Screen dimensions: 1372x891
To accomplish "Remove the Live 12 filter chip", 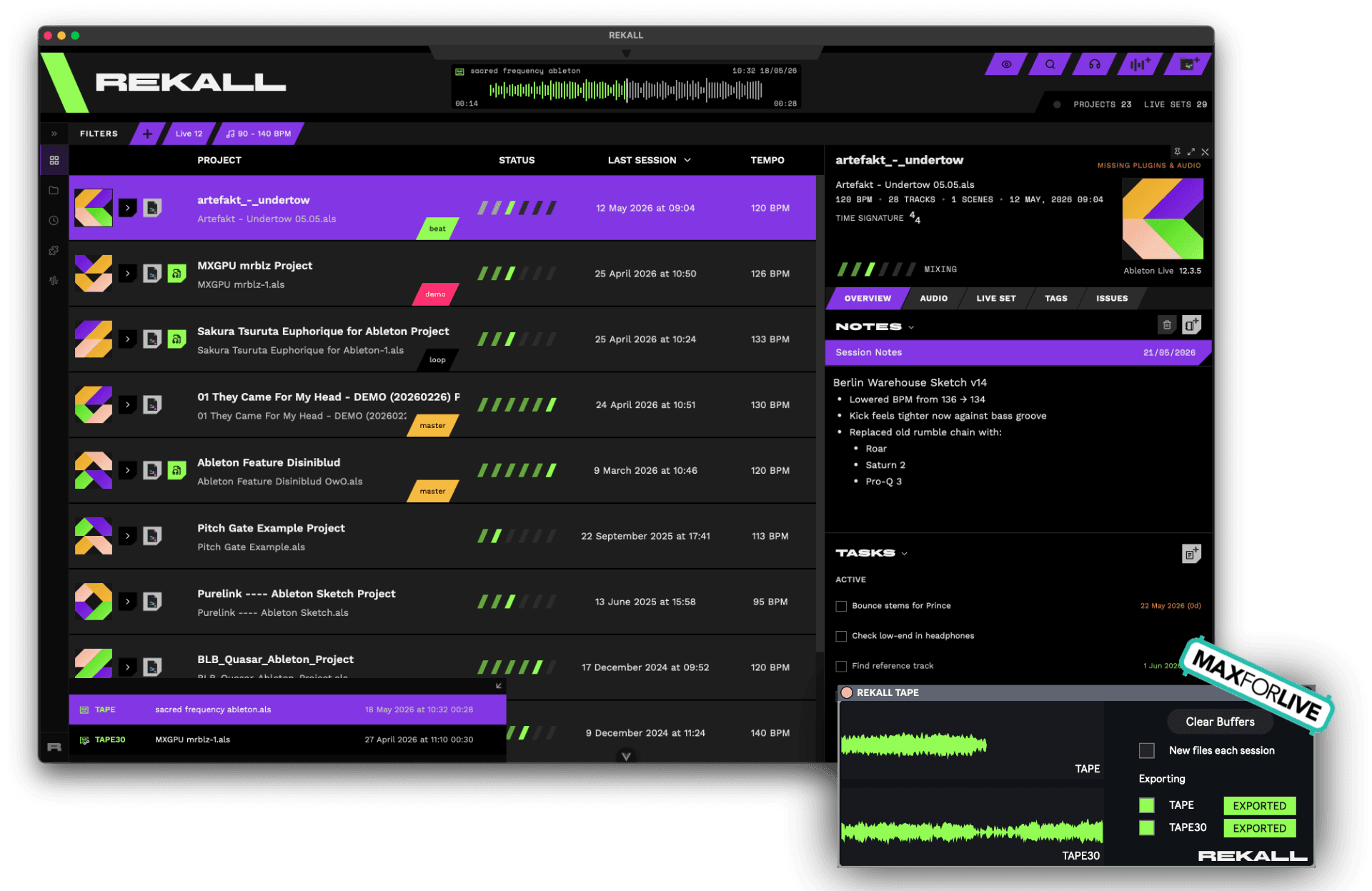I will click(189, 134).
